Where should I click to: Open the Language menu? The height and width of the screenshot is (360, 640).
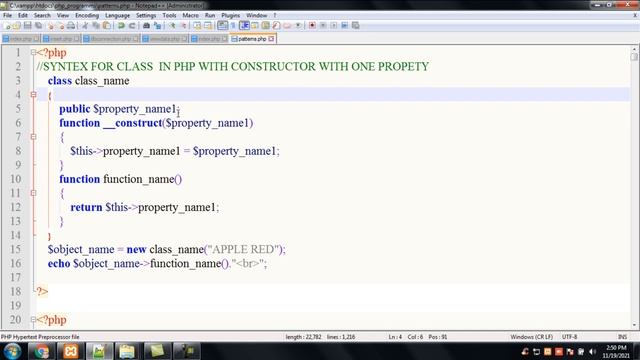pos(117,16)
